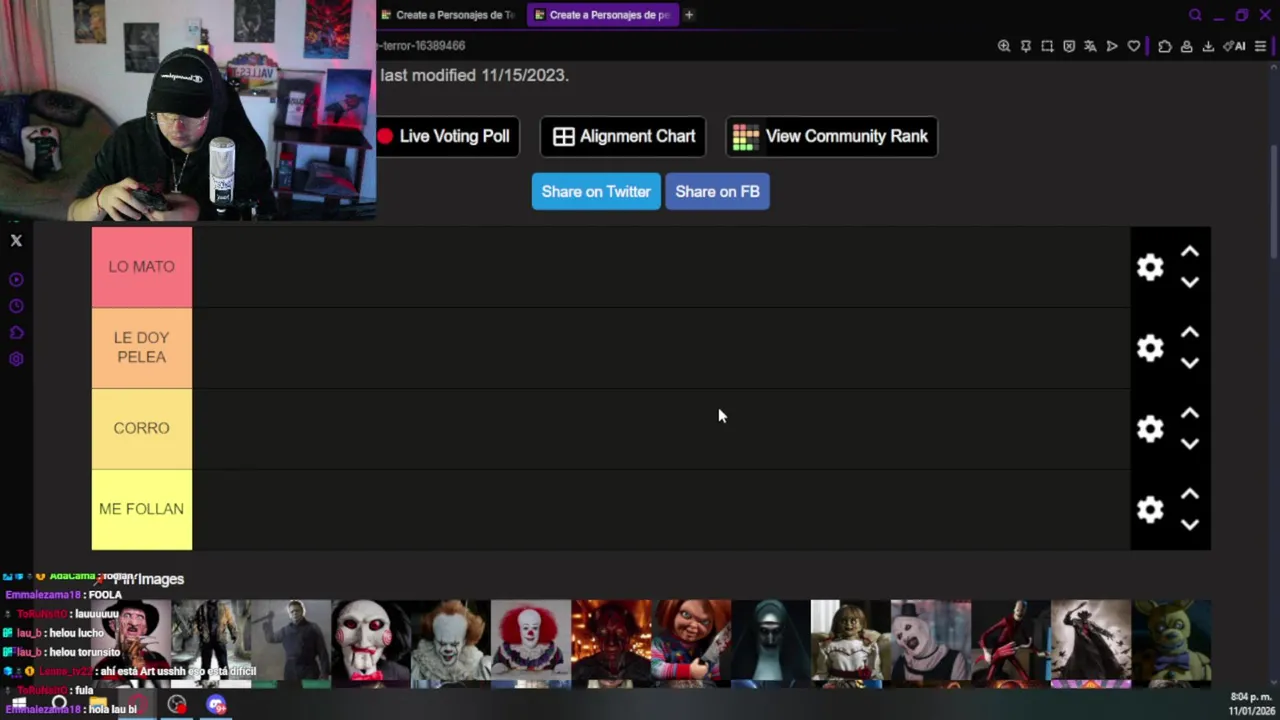The height and width of the screenshot is (720, 1280).
Task: Click the pin toolbar icon
Action: pyautogui.click(x=1026, y=46)
